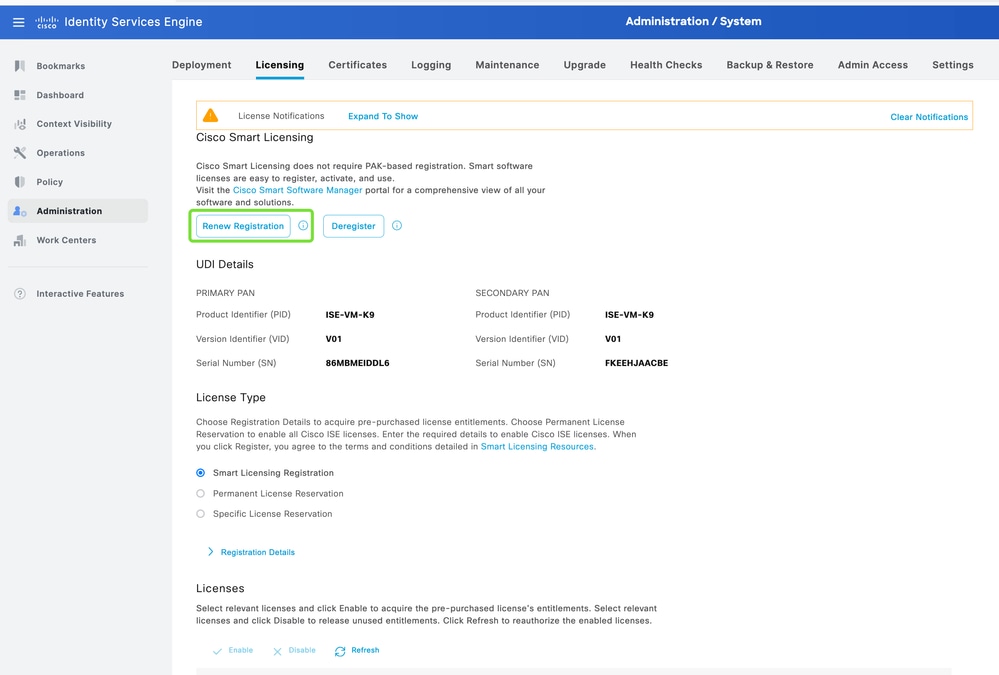Screen dimensions: 999x675
Task: Open Interactive Features help item
Action: click(x=80, y=294)
